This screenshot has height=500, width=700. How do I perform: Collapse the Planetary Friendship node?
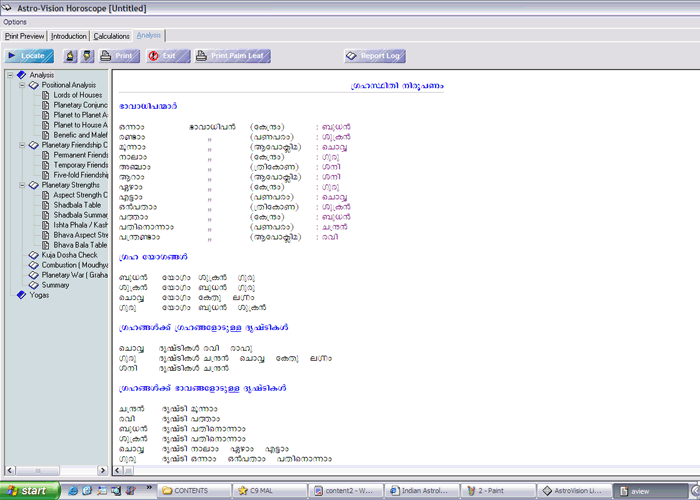click(22, 145)
